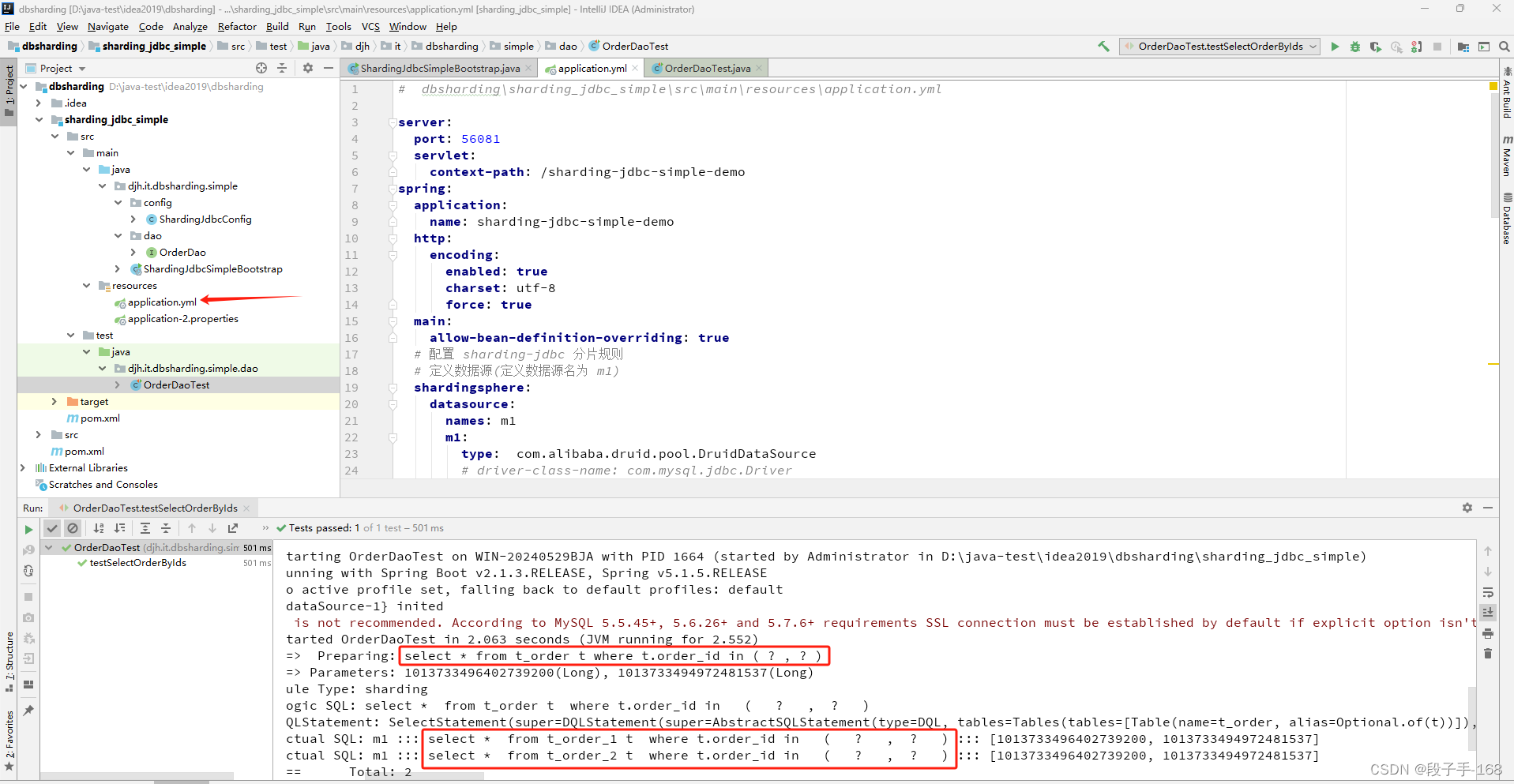The image size is (1514, 784).
Task: Click fold marker beside spring: line
Action: click(393, 189)
